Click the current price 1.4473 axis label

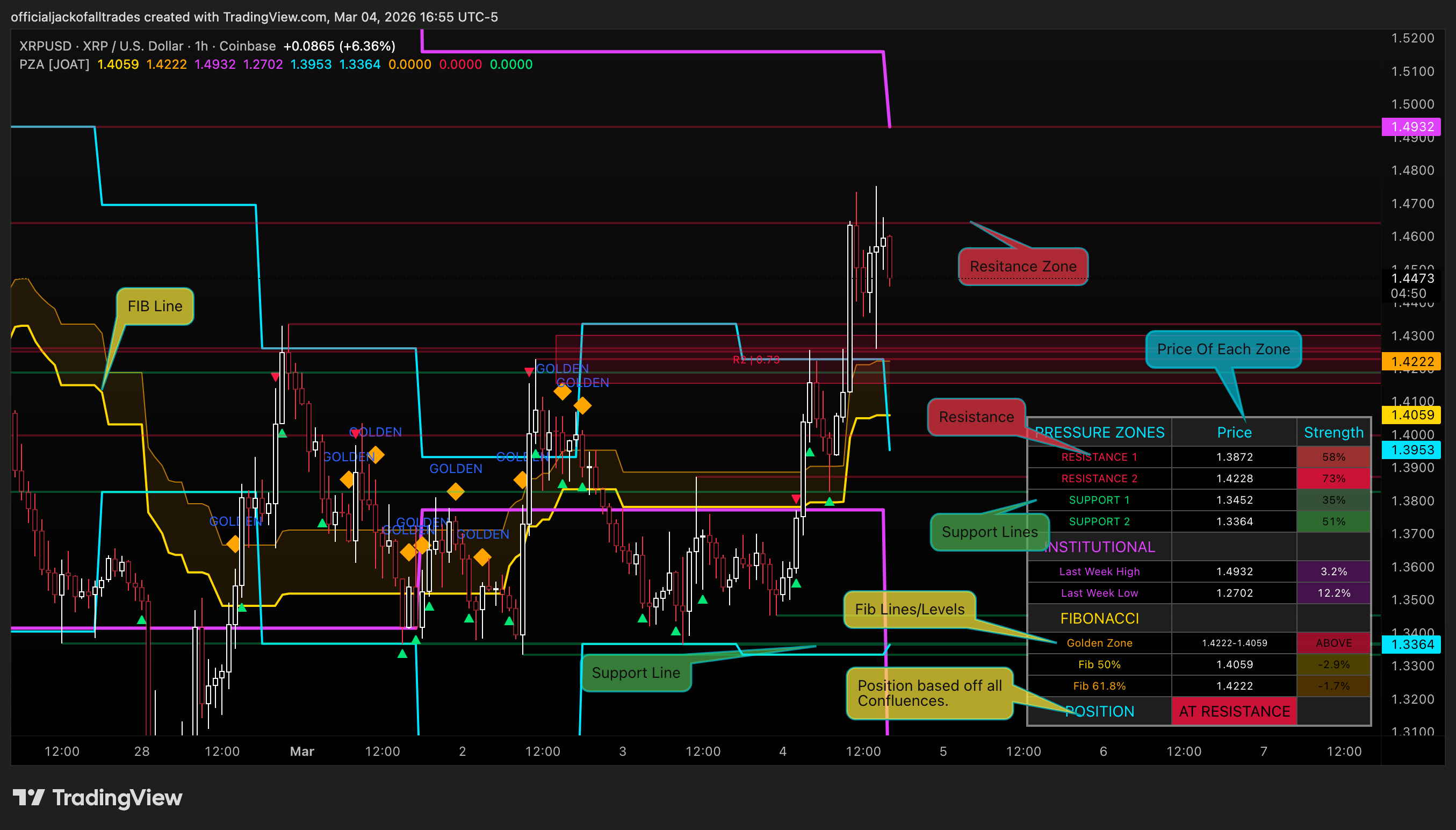1412,278
